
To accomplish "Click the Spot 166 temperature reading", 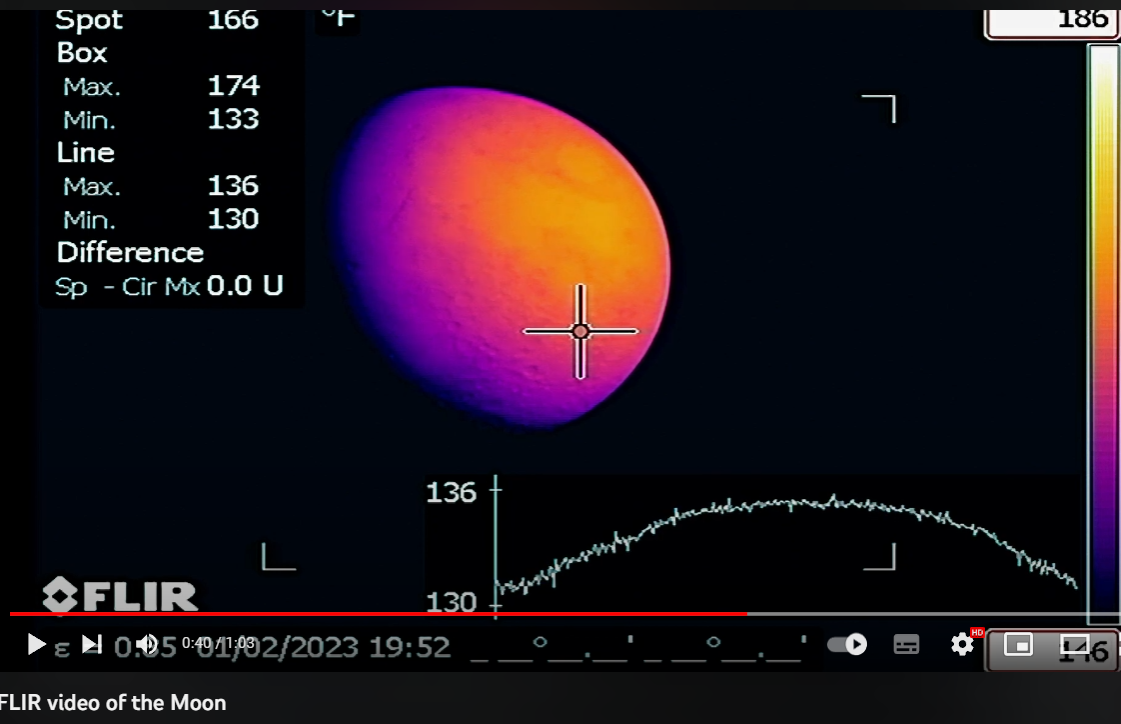I will [157, 19].
